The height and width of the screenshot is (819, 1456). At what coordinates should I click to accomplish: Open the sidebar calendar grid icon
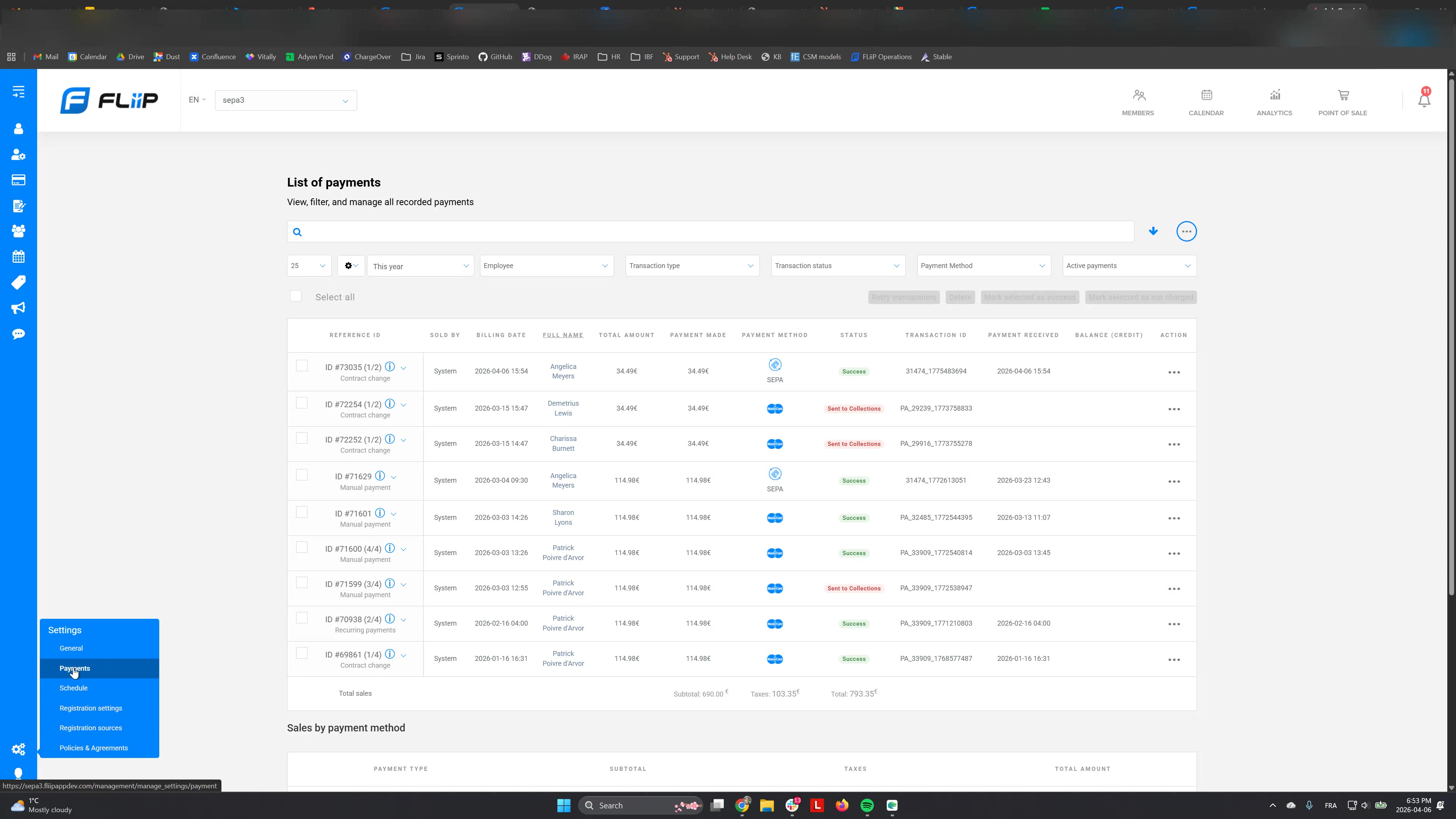point(19,257)
